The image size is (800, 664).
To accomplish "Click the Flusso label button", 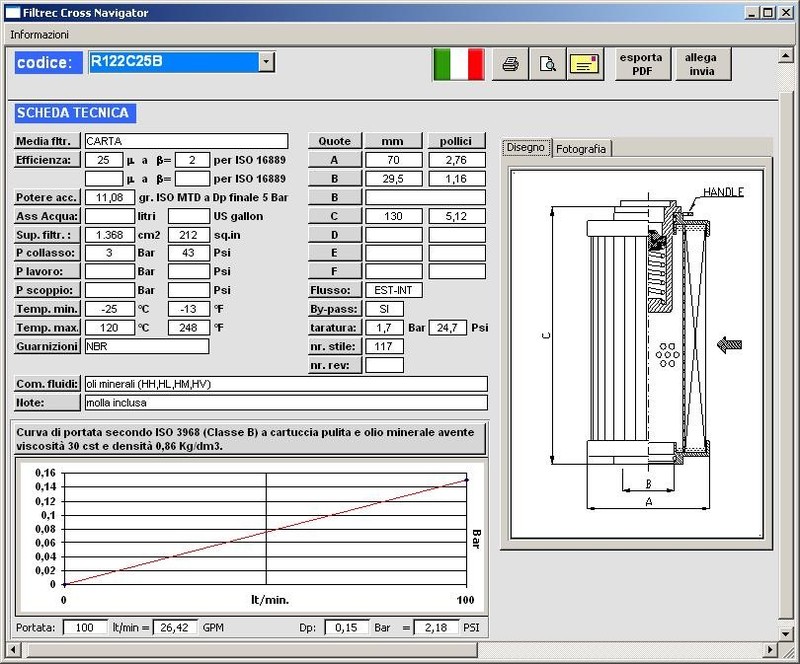I will point(334,290).
